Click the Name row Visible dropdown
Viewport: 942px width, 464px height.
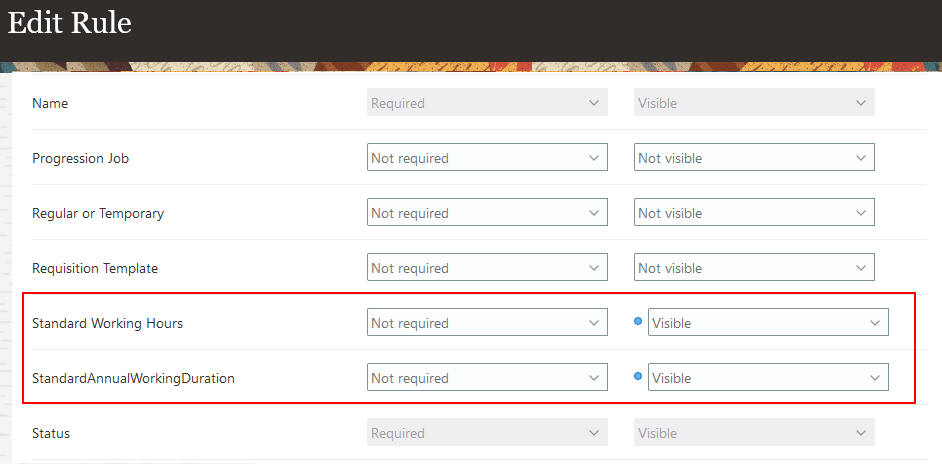point(754,103)
